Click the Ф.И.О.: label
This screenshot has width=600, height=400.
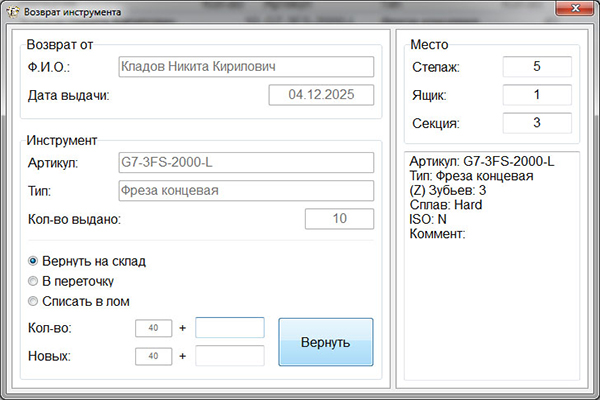[49, 67]
